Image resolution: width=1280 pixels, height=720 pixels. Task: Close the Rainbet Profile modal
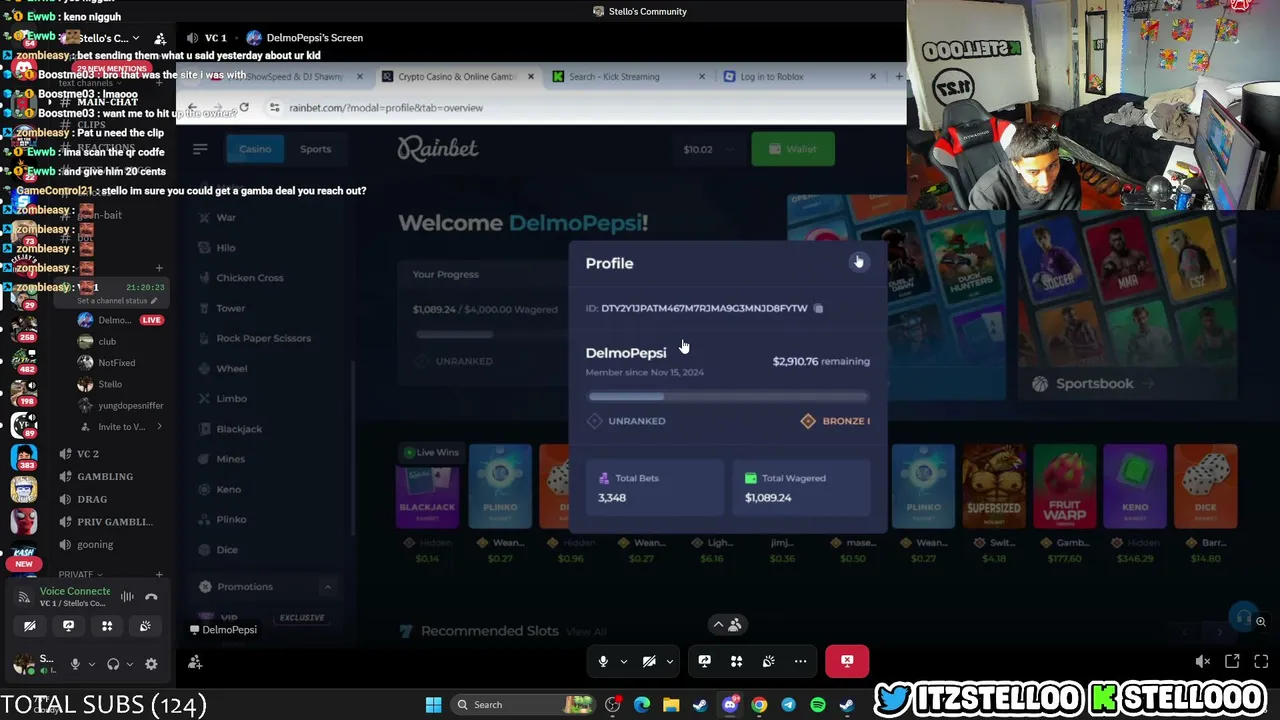(x=858, y=262)
